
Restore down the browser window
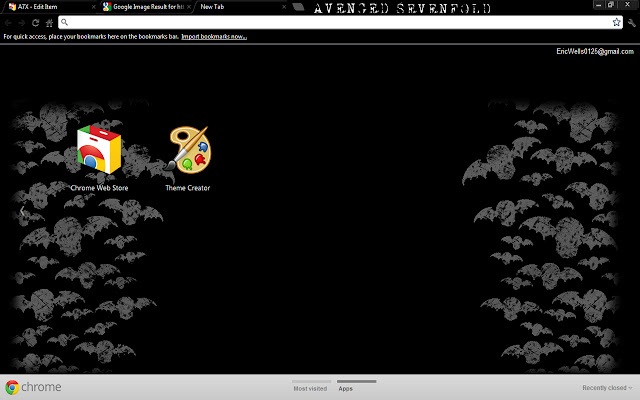click(x=611, y=5)
